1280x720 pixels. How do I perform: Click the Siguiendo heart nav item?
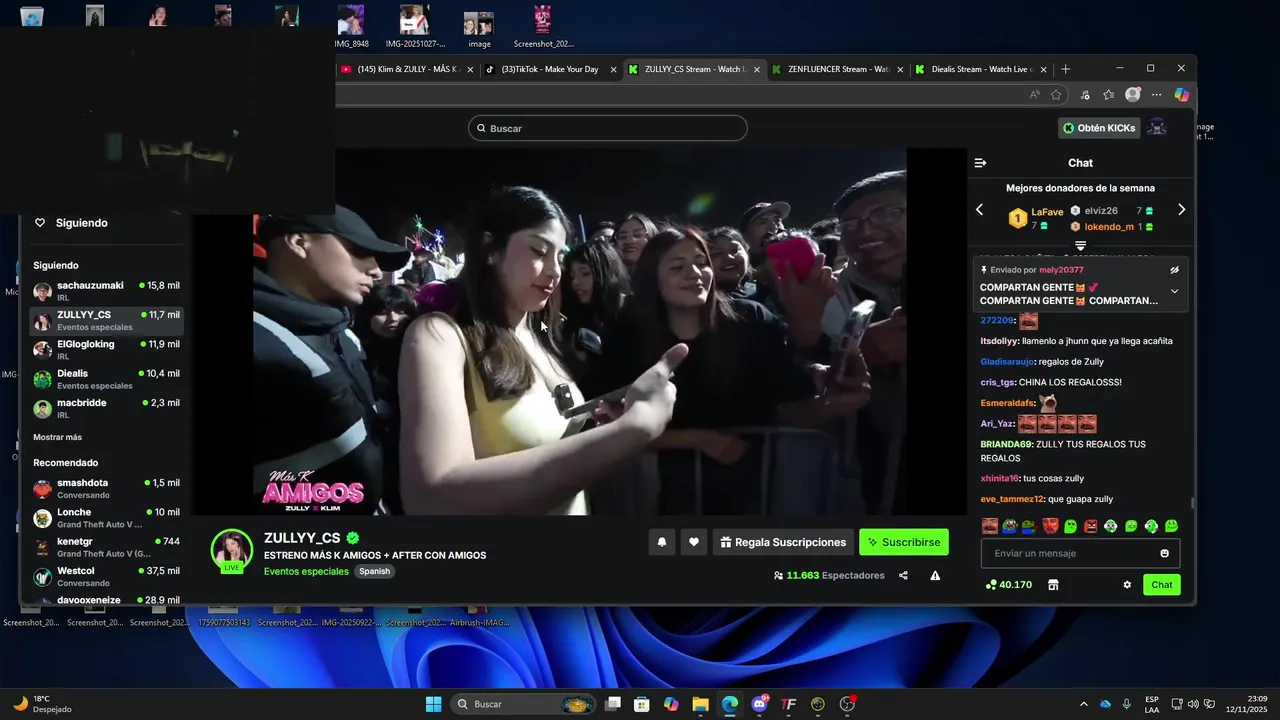pos(71,223)
